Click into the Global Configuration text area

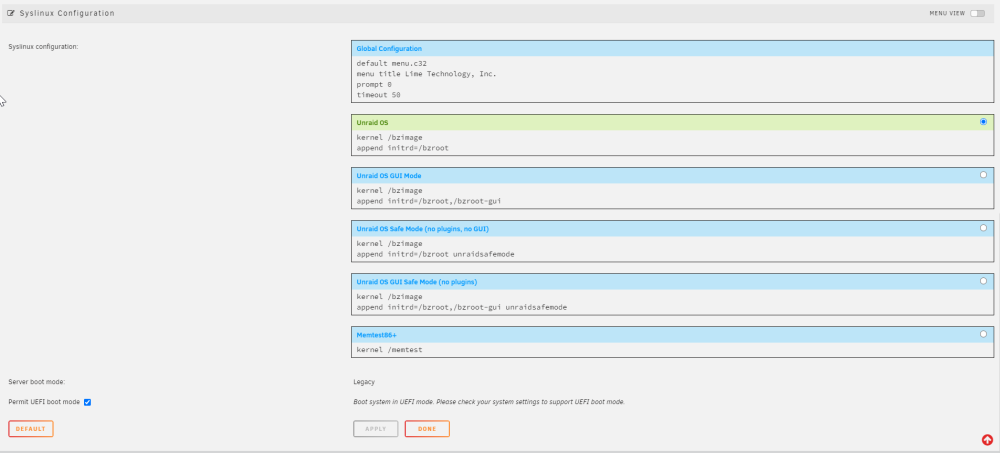pyautogui.click(x=672, y=79)
